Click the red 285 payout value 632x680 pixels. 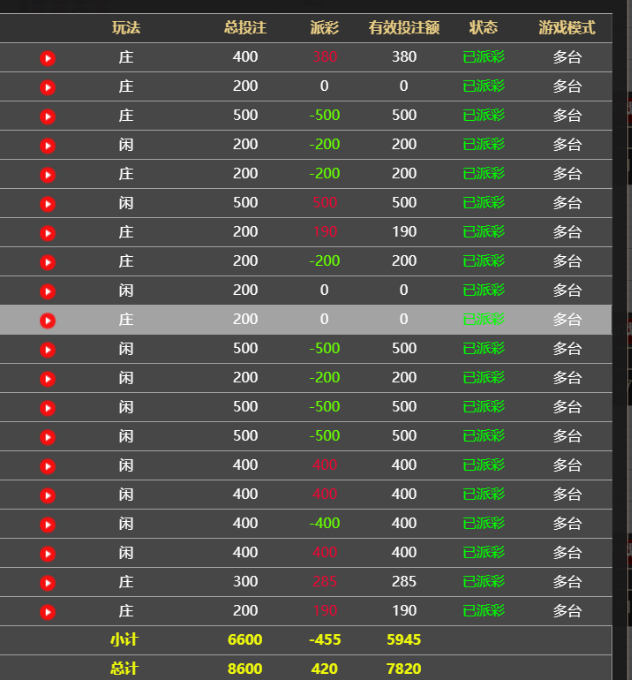coord(324,582)
